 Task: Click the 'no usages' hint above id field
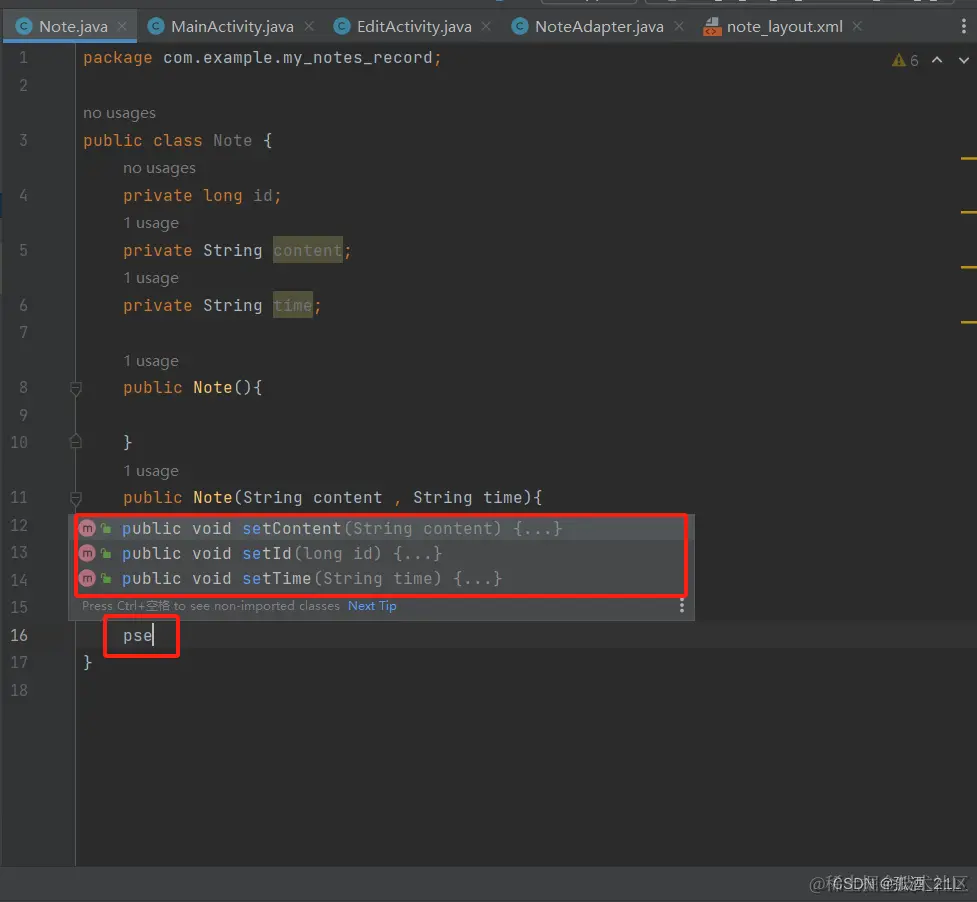159,168
